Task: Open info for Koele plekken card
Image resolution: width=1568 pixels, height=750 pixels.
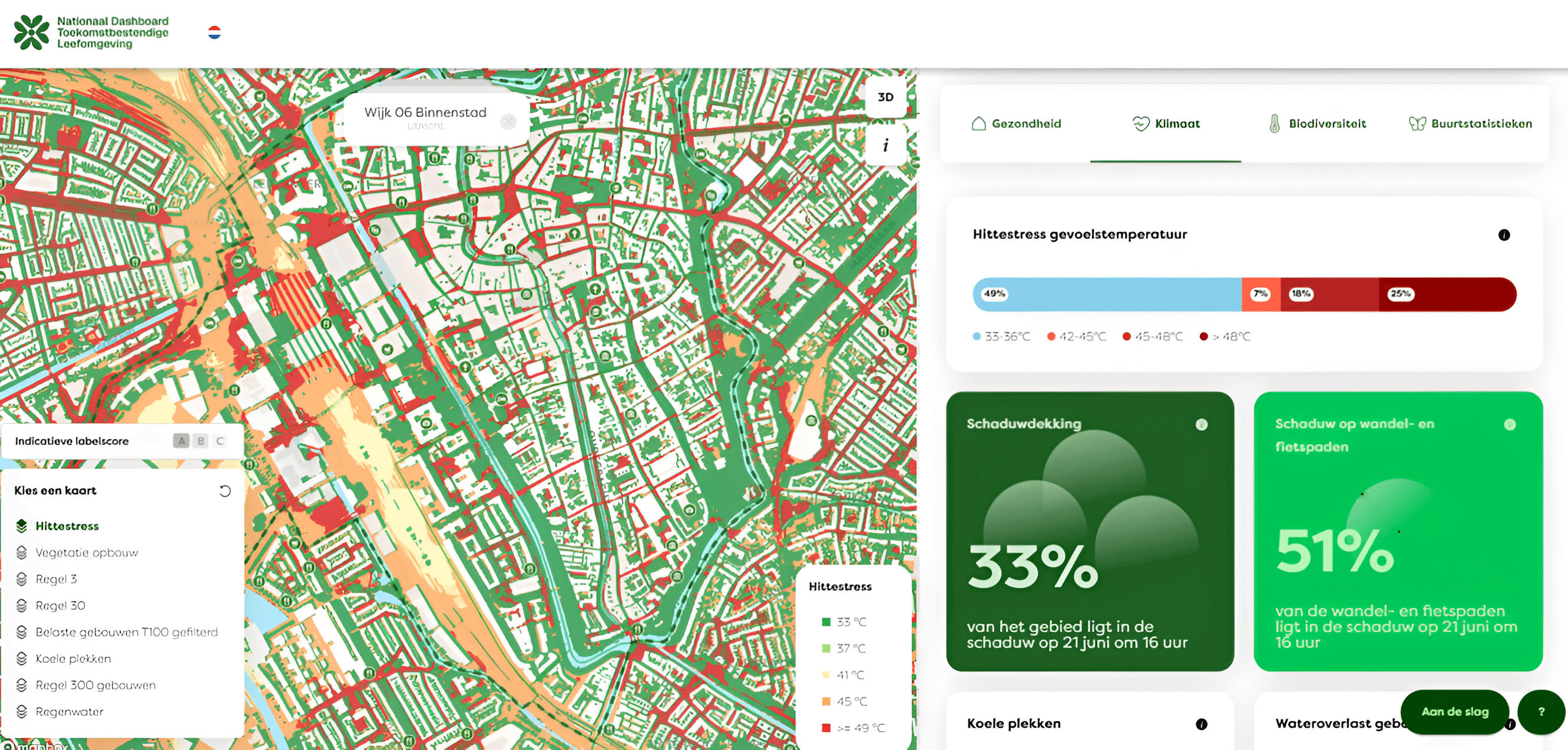Action: 1201,724
